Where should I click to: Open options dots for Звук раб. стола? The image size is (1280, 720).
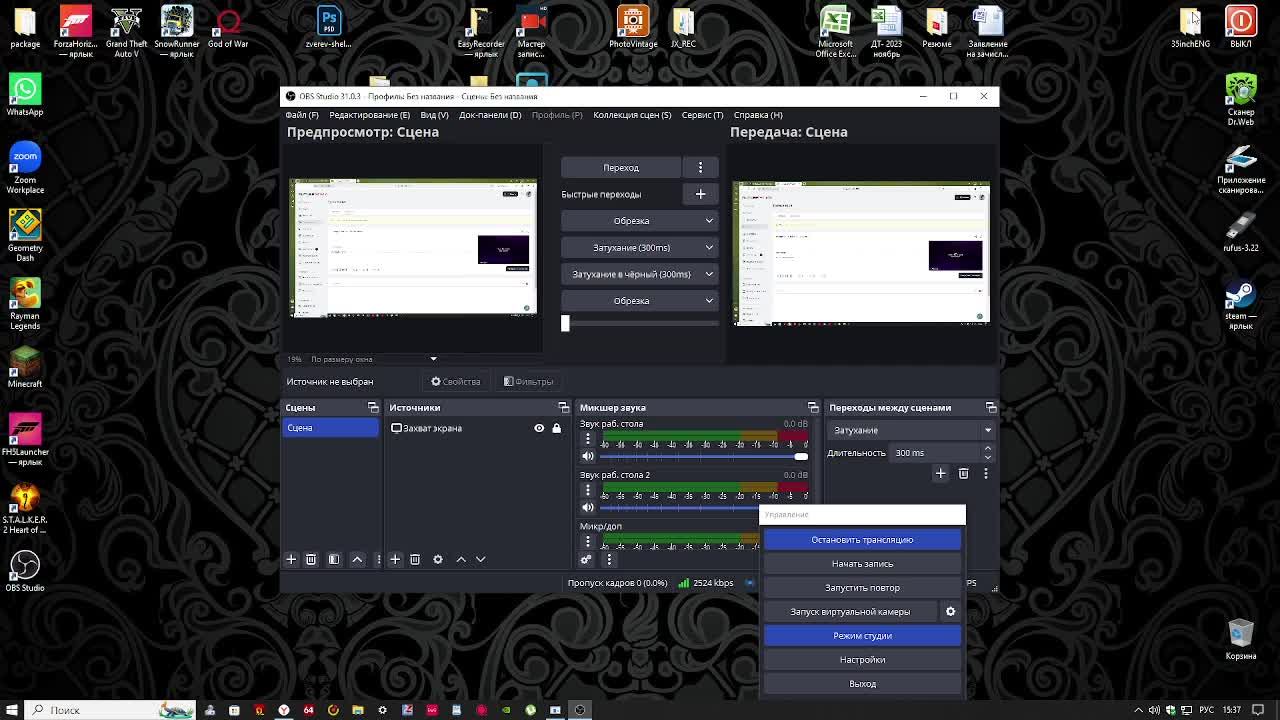click(x=588, y=439)
